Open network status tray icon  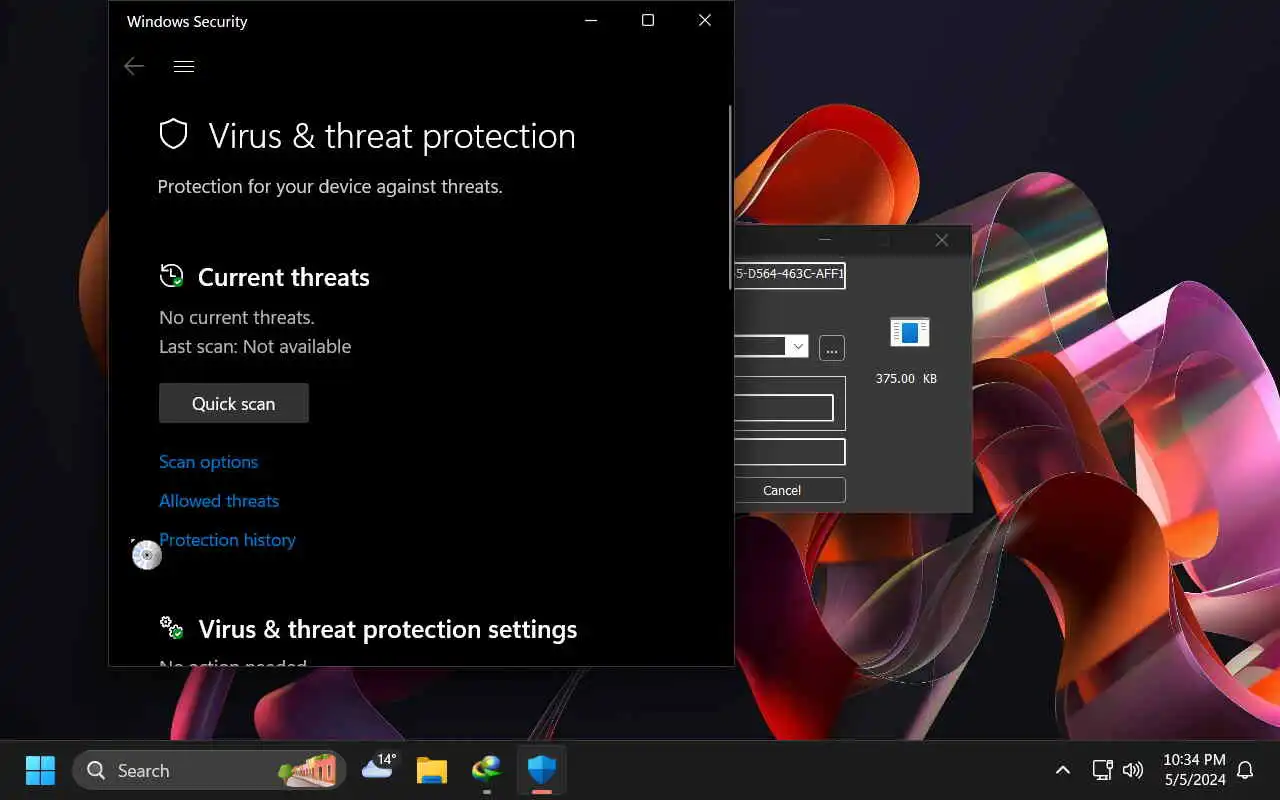(x=1102, y=770)
